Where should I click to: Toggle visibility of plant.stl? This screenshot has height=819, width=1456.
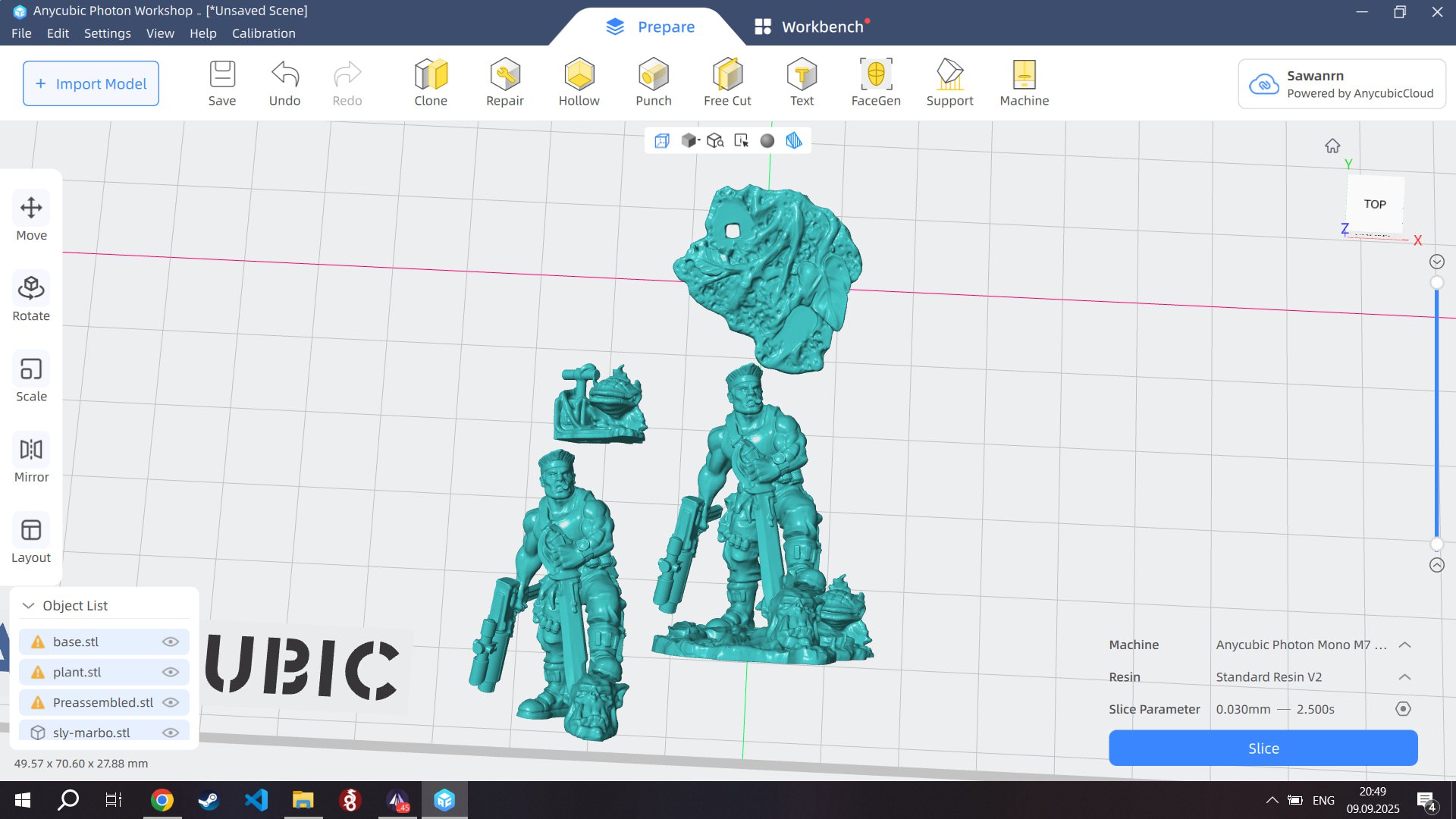click(171, 672)
